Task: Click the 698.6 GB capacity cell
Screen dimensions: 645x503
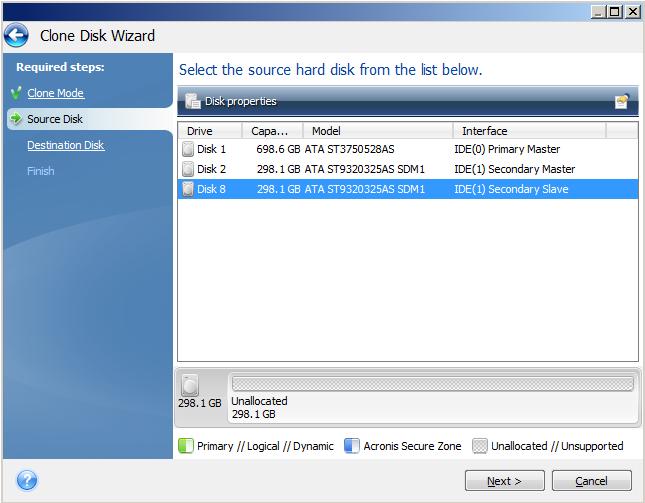Action: (278, 149)
